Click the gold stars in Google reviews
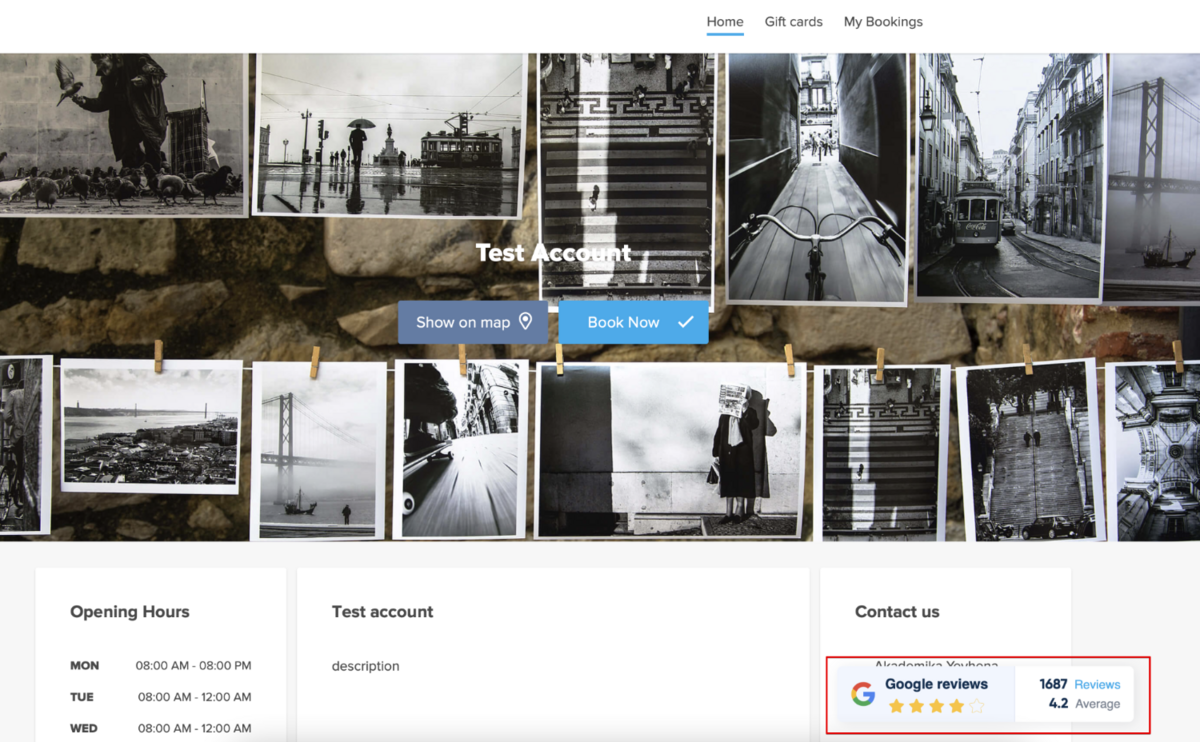 click(926, 706)
